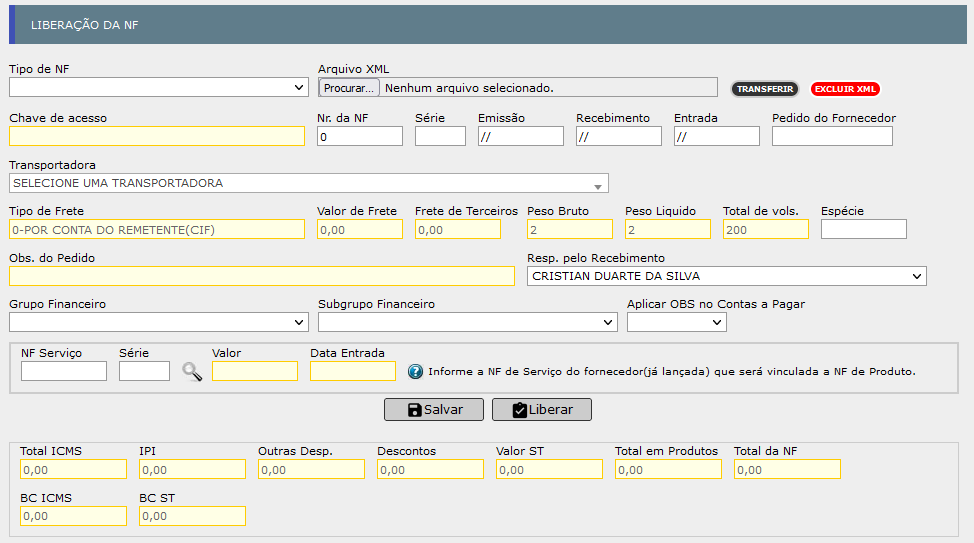Viewport: 974px width, 543px height.
Task: Open Aplicar OBS no Contas a Pagar dropdown
Action: click(x=676, y=322)
